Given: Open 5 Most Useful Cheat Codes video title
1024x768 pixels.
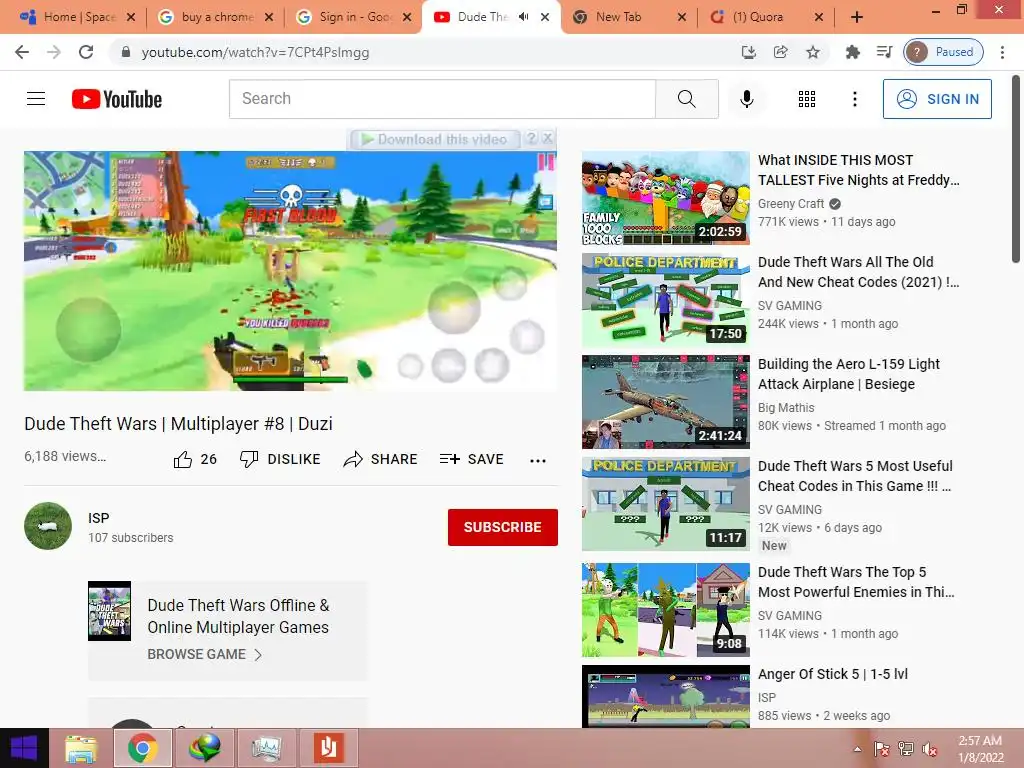Looking at the screenshot, I should [855, 476].
